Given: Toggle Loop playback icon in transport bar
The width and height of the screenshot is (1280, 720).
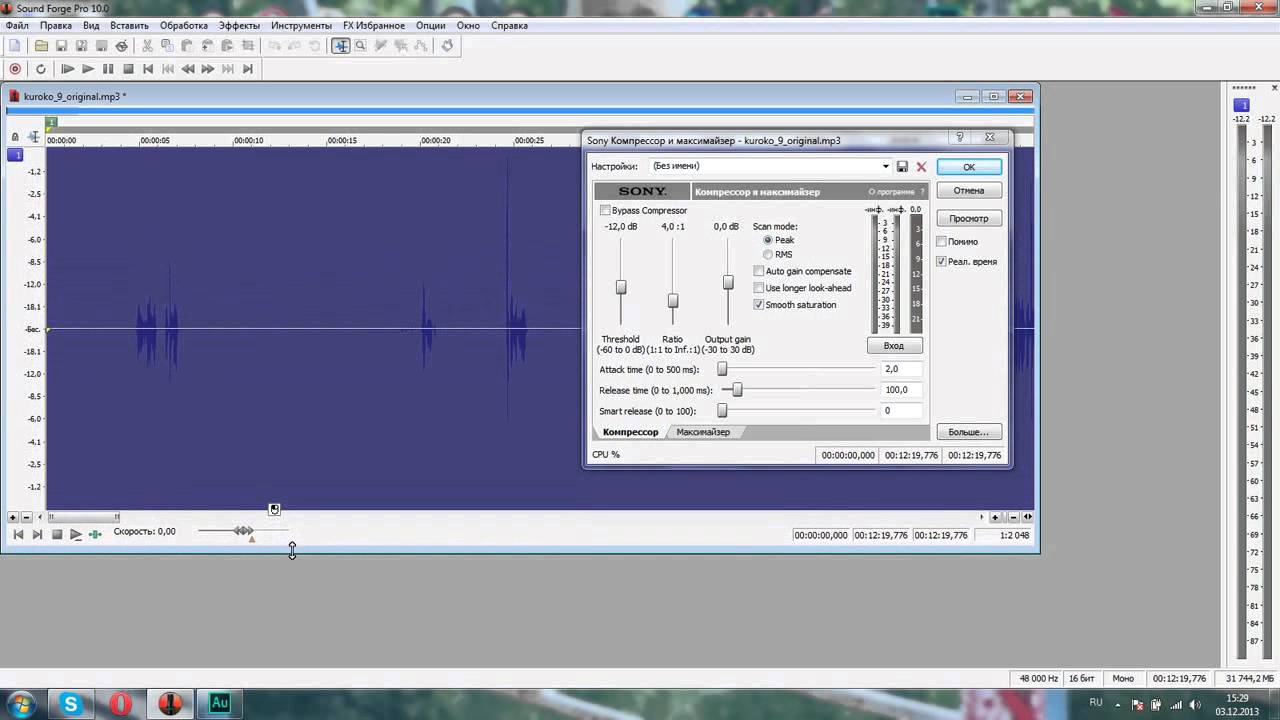Looking at the screenshot, I should click(x=41, y=69).
